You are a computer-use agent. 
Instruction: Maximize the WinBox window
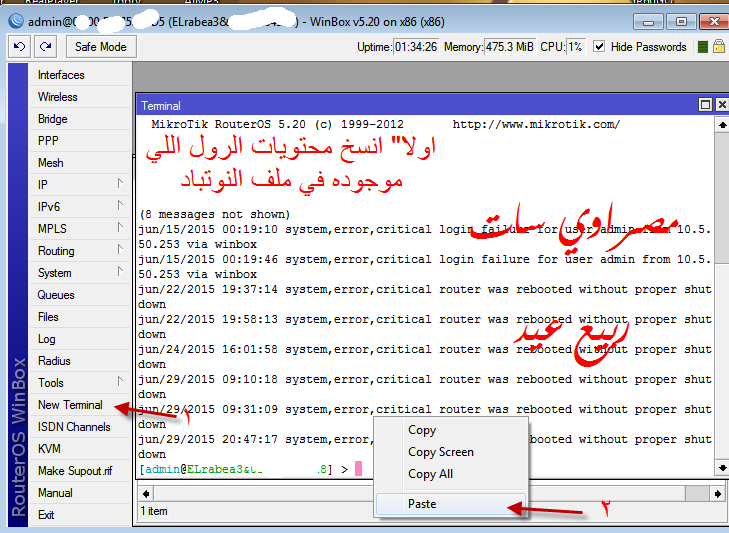pyautogui.click(x=680, y=21)
